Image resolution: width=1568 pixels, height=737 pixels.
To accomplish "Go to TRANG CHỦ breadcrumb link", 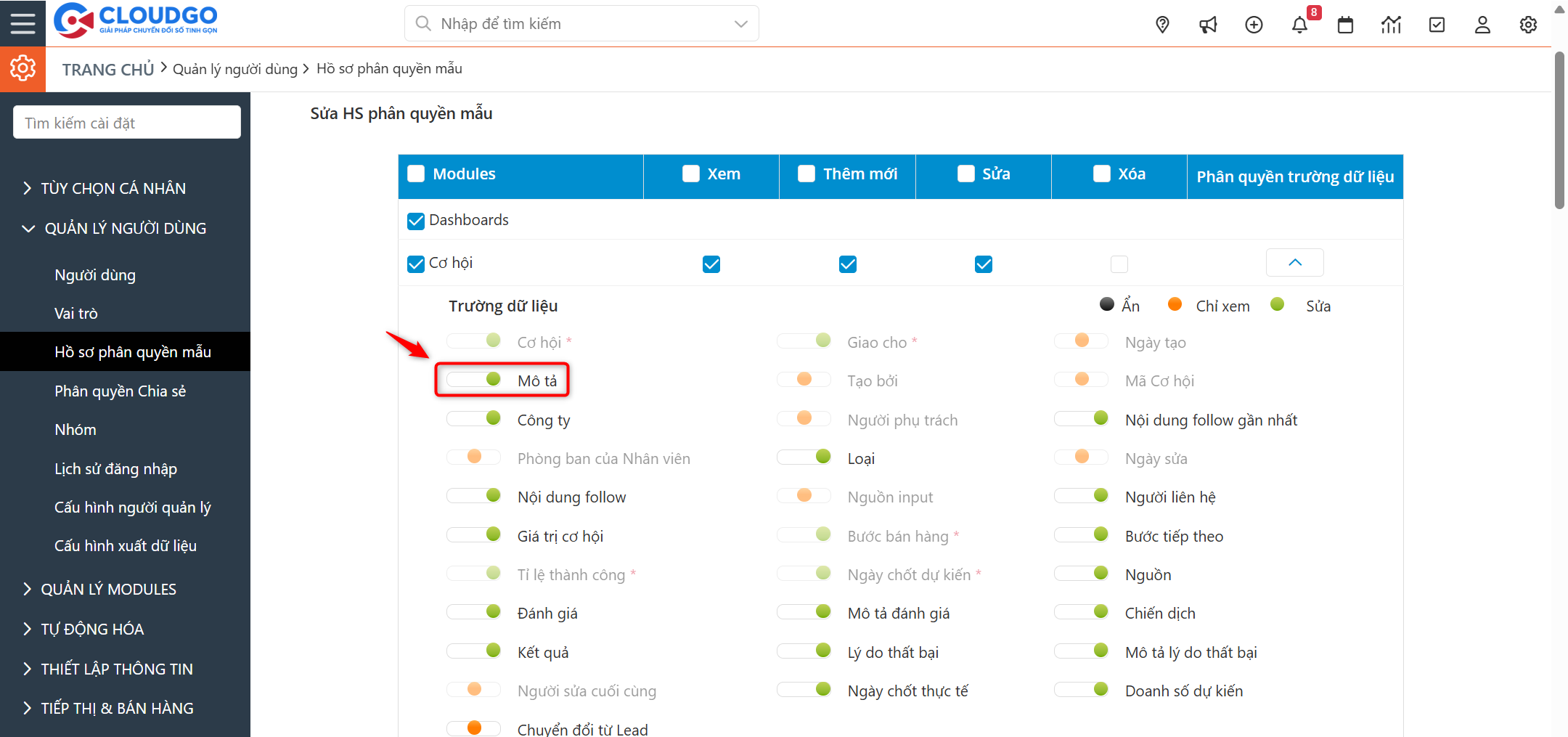I will [108, 70].
